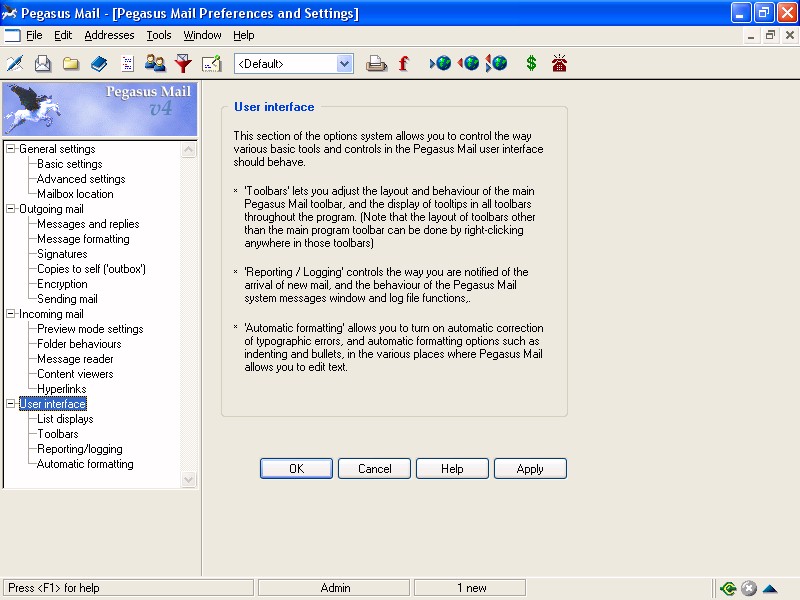Click the settings tree scroll-up arrow
This screenshot has width=800, height=600.
click(188, 149)
